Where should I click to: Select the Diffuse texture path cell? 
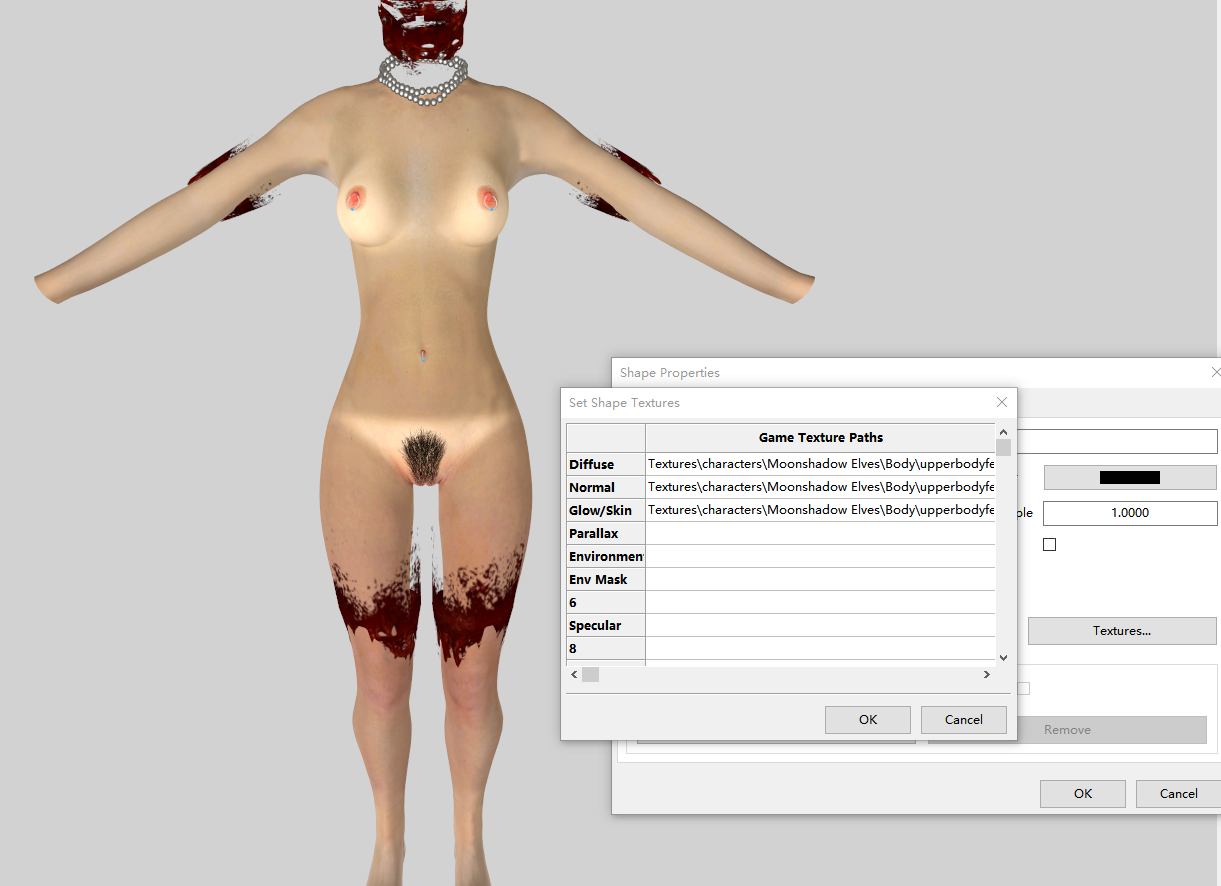[821, 464]
